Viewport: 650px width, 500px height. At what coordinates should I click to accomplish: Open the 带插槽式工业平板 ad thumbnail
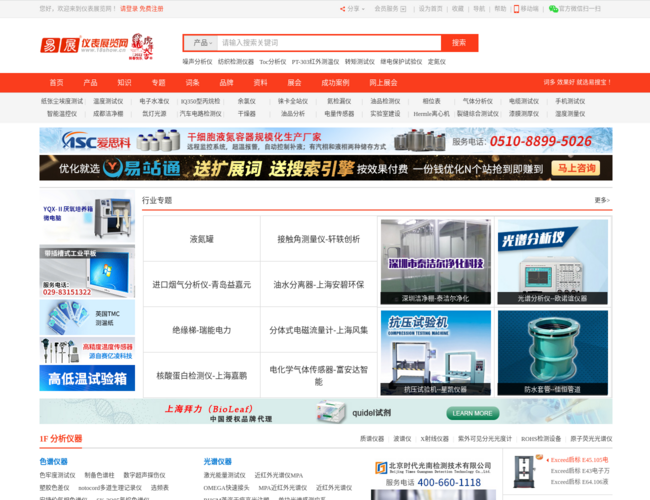coord(87,272)
